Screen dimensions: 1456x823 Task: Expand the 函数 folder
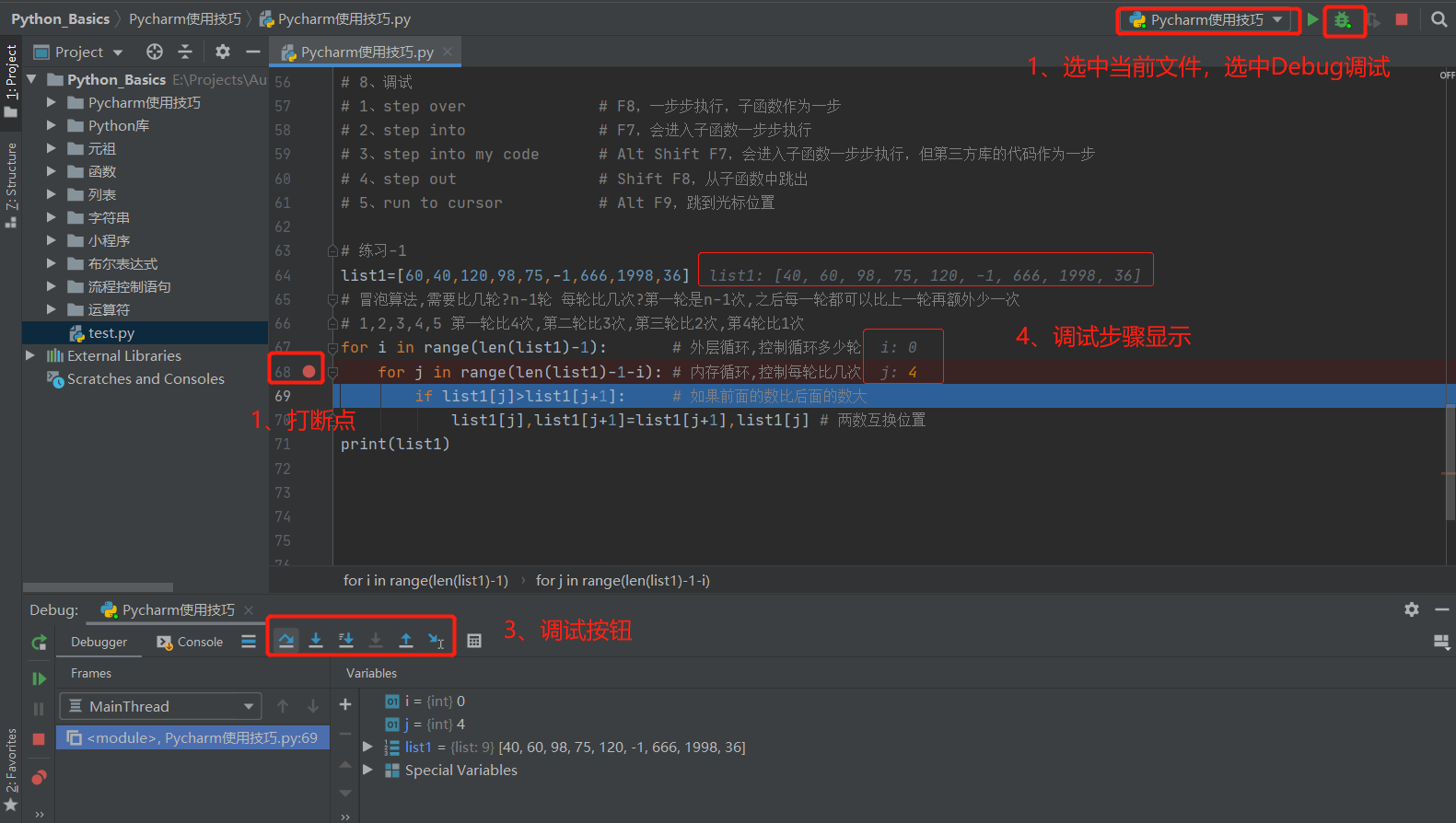52,171
